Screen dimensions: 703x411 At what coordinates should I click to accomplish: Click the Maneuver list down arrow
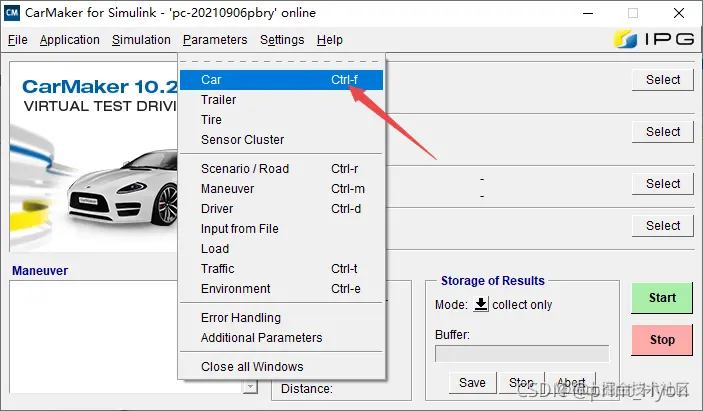(x=250, y=387)
